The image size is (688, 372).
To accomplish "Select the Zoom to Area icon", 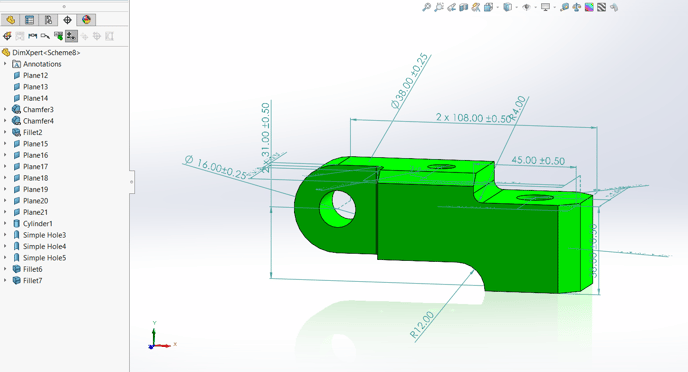I will pyautogui.click(x=439, y=7).
